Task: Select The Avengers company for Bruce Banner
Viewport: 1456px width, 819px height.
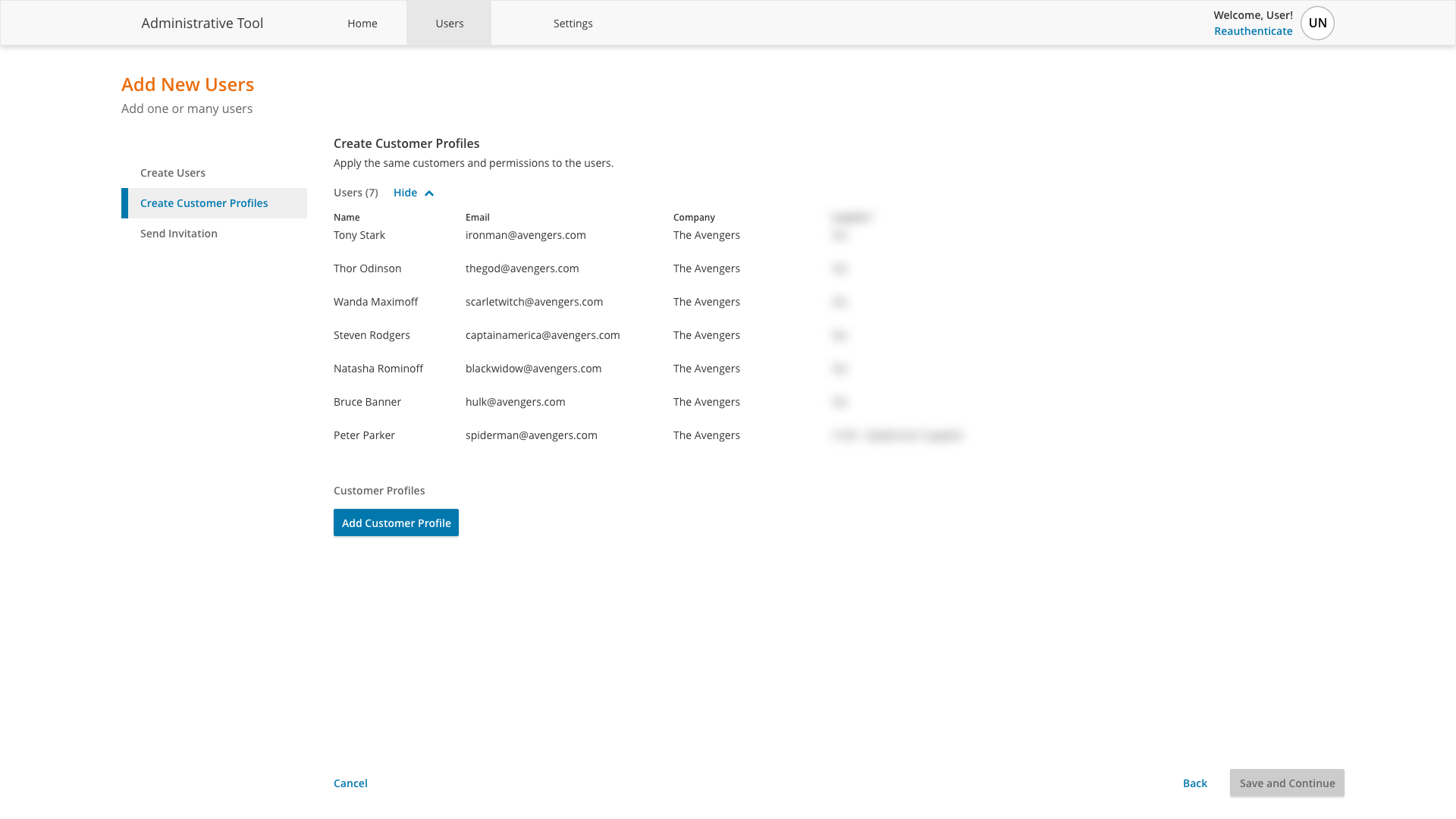Action: click(x=706, y=401)
